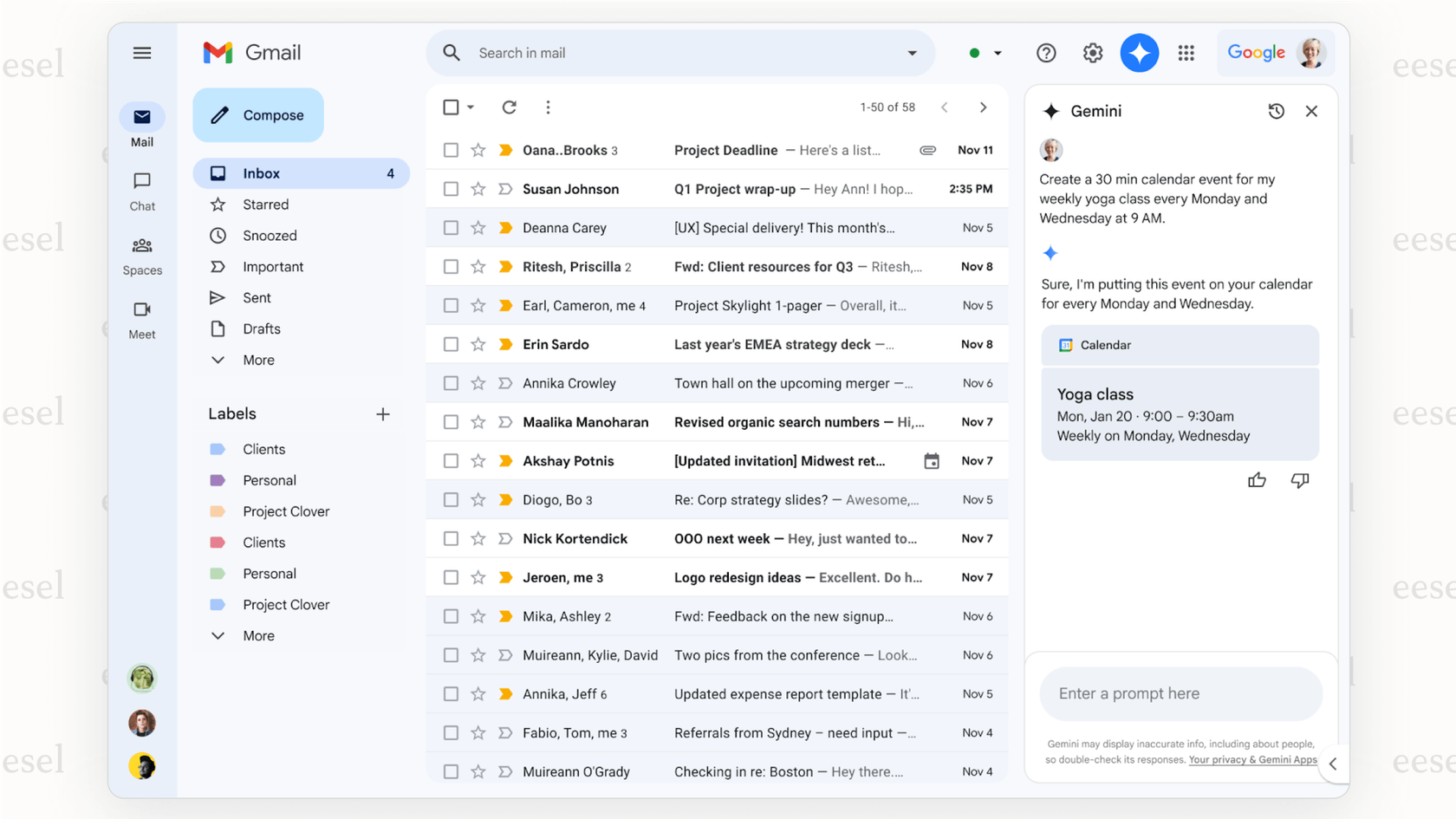This screenshot has height=819, width=1456.
Task: Select the checkbox on Deanna Carey's email
Action: click(451, 227)
